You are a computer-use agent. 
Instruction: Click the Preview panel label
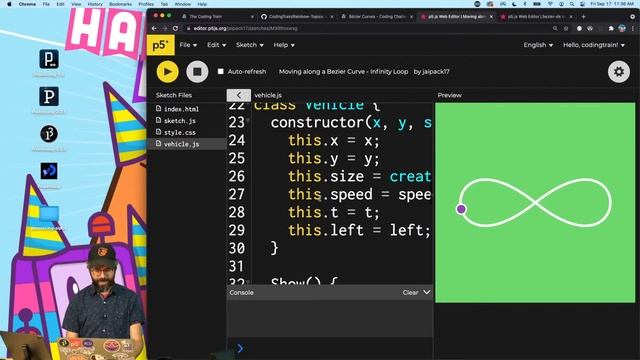[449, 95]
